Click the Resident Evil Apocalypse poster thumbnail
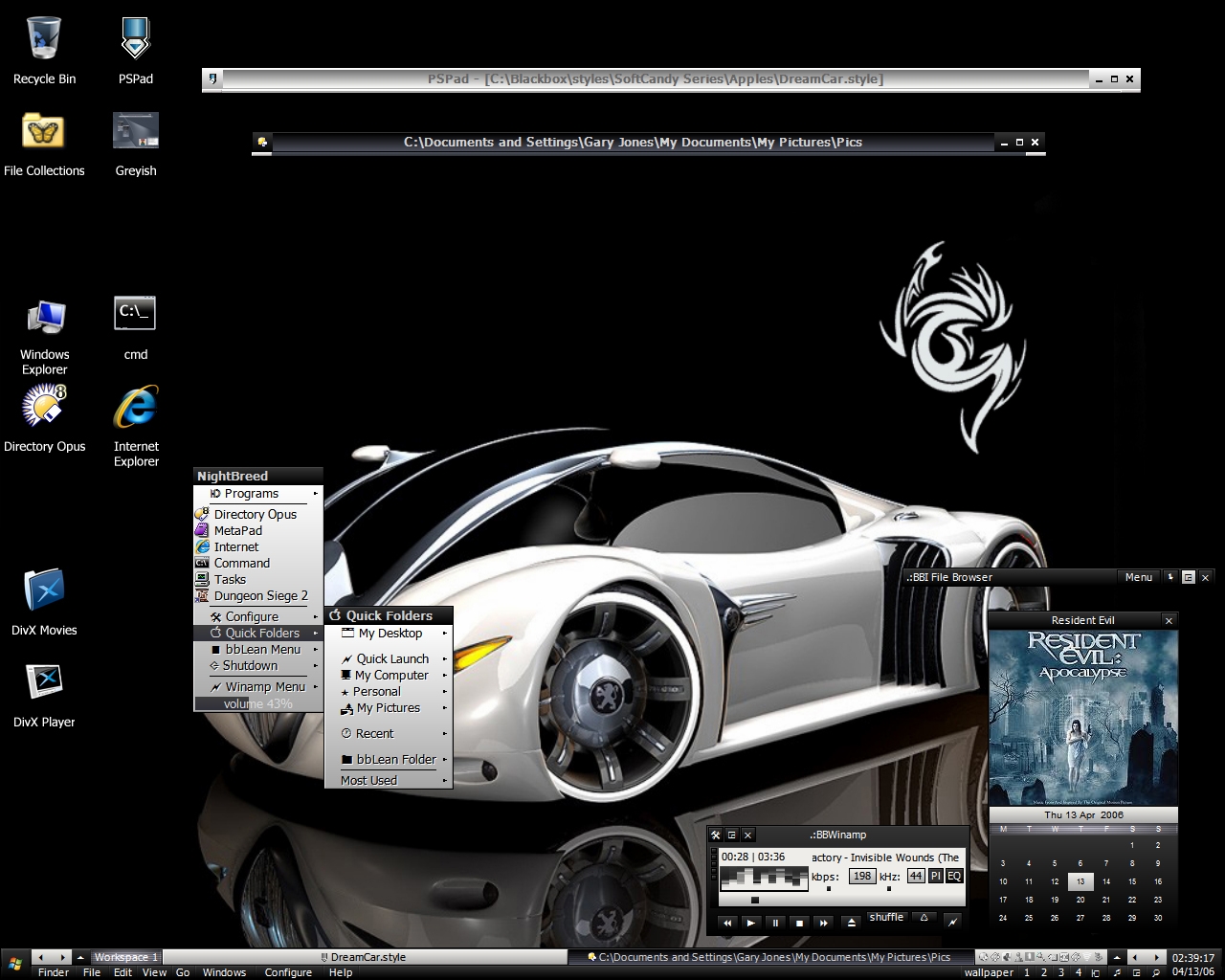 1083,718
